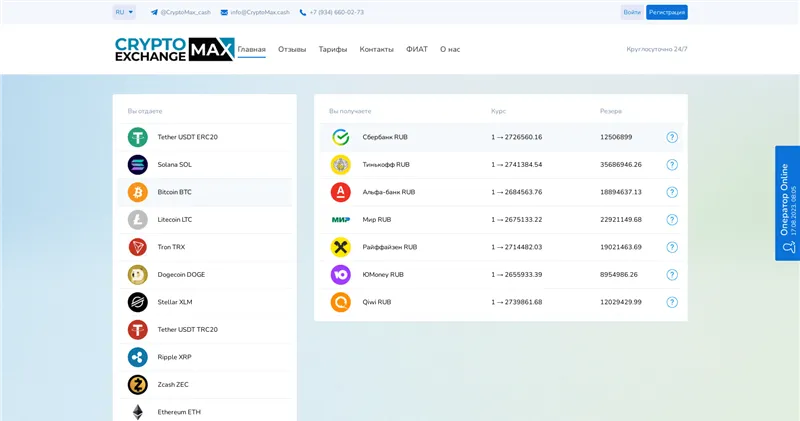Open the Контакты menu item

(377, 49)
